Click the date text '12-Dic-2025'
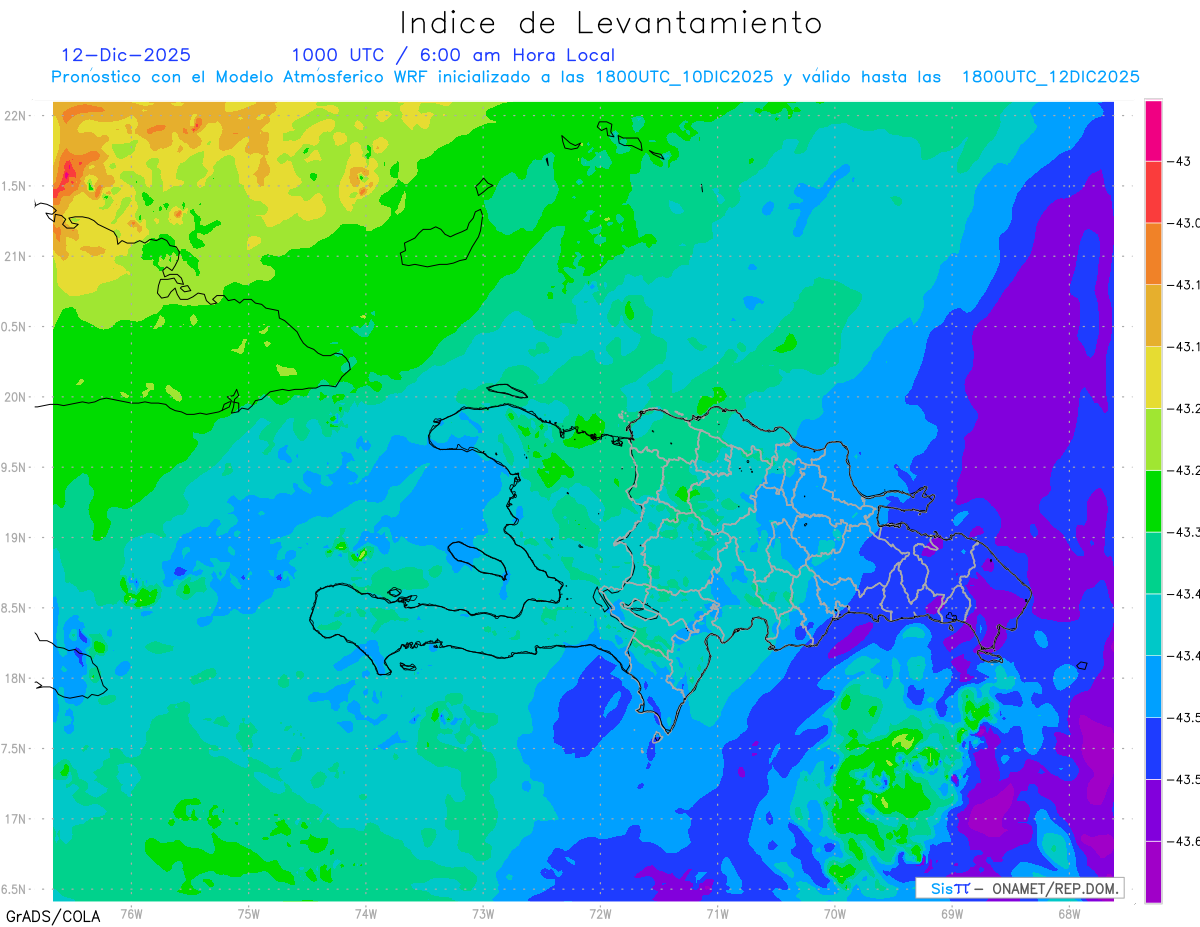Viewport: 1200px width, 927px height. pyautogui.click(x=126, y=55)
